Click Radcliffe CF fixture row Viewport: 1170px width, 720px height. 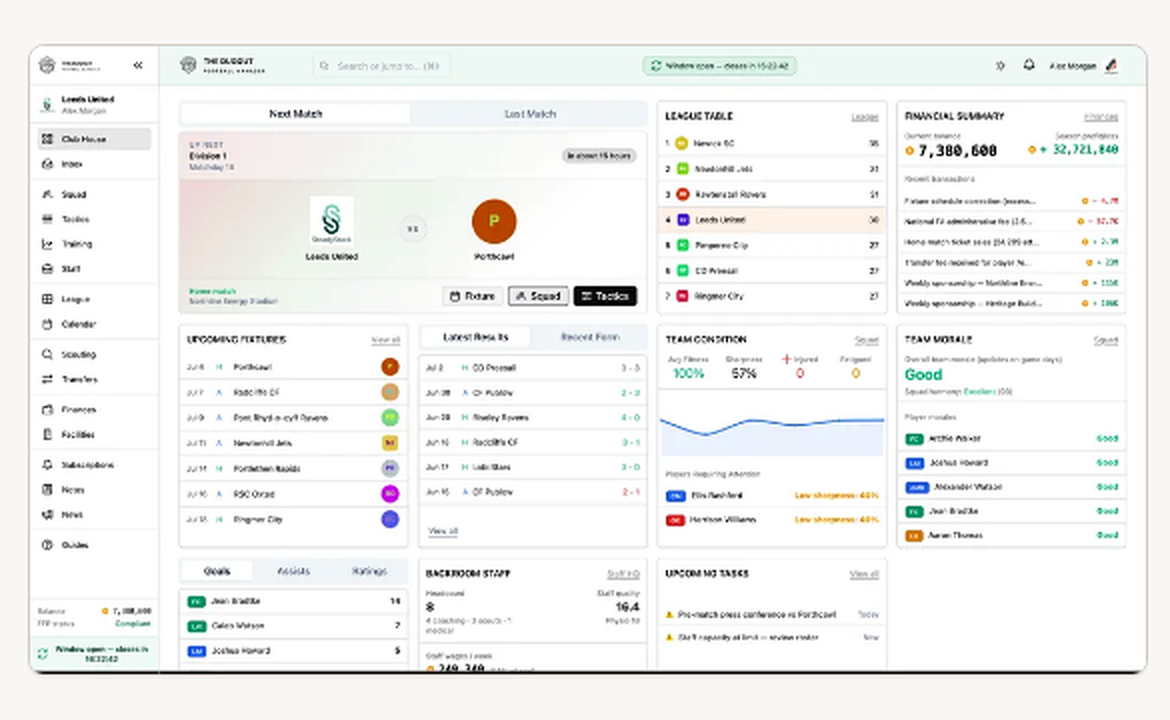pyautogui.click(x=292, y=392)
